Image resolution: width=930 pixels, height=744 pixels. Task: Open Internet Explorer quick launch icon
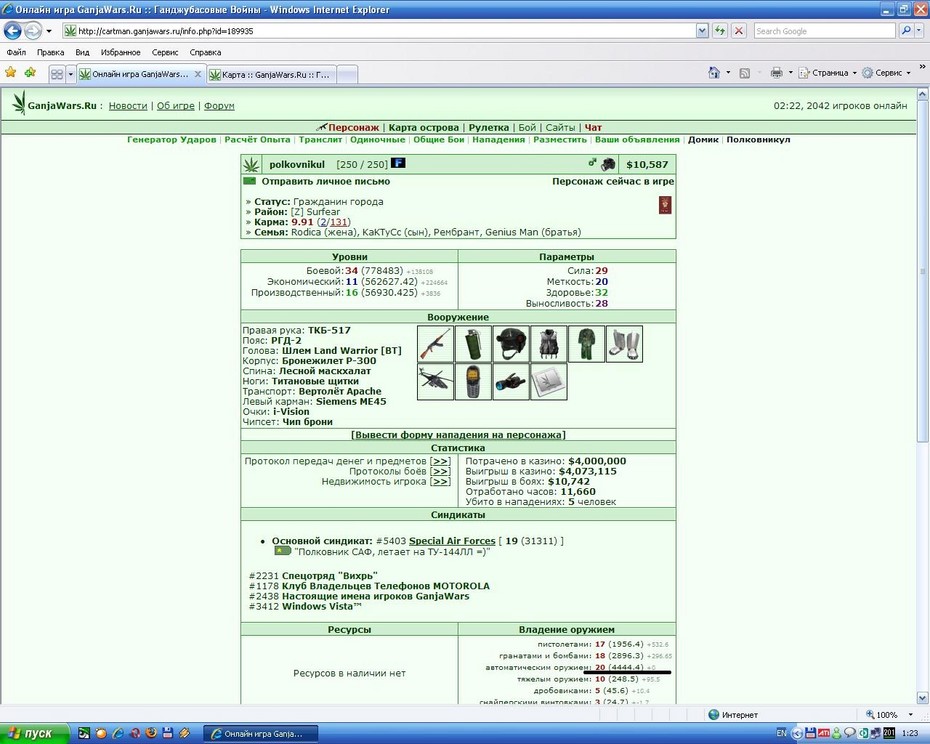[x=117, y=733]
